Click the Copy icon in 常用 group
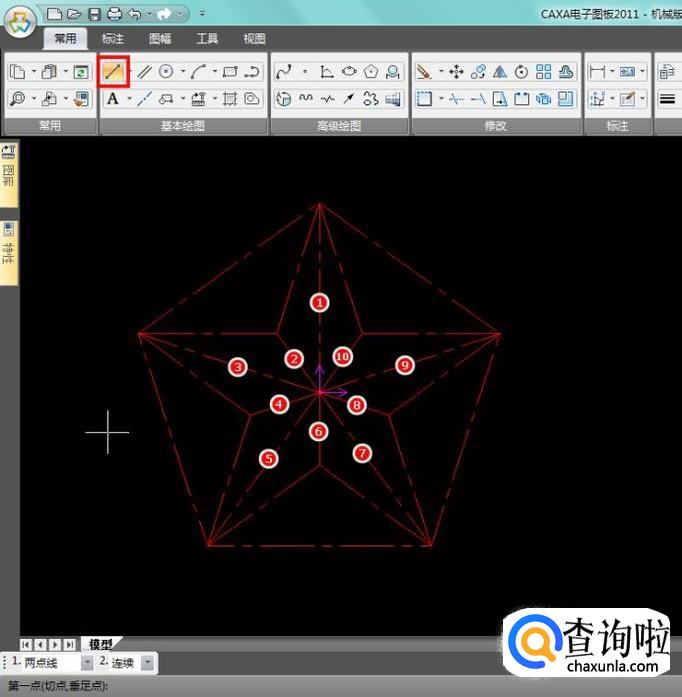 [17, 72]
